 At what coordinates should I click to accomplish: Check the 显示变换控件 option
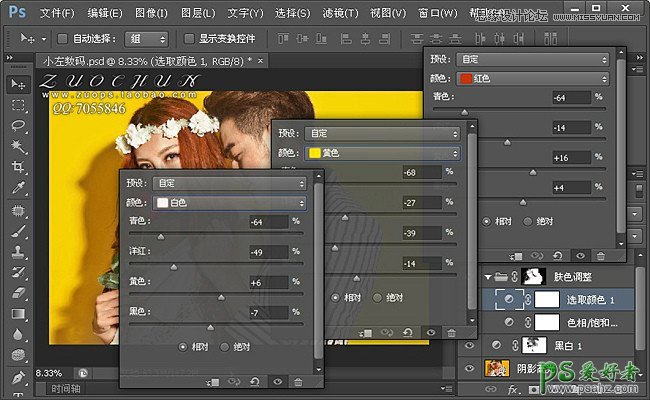pos(188,38)
